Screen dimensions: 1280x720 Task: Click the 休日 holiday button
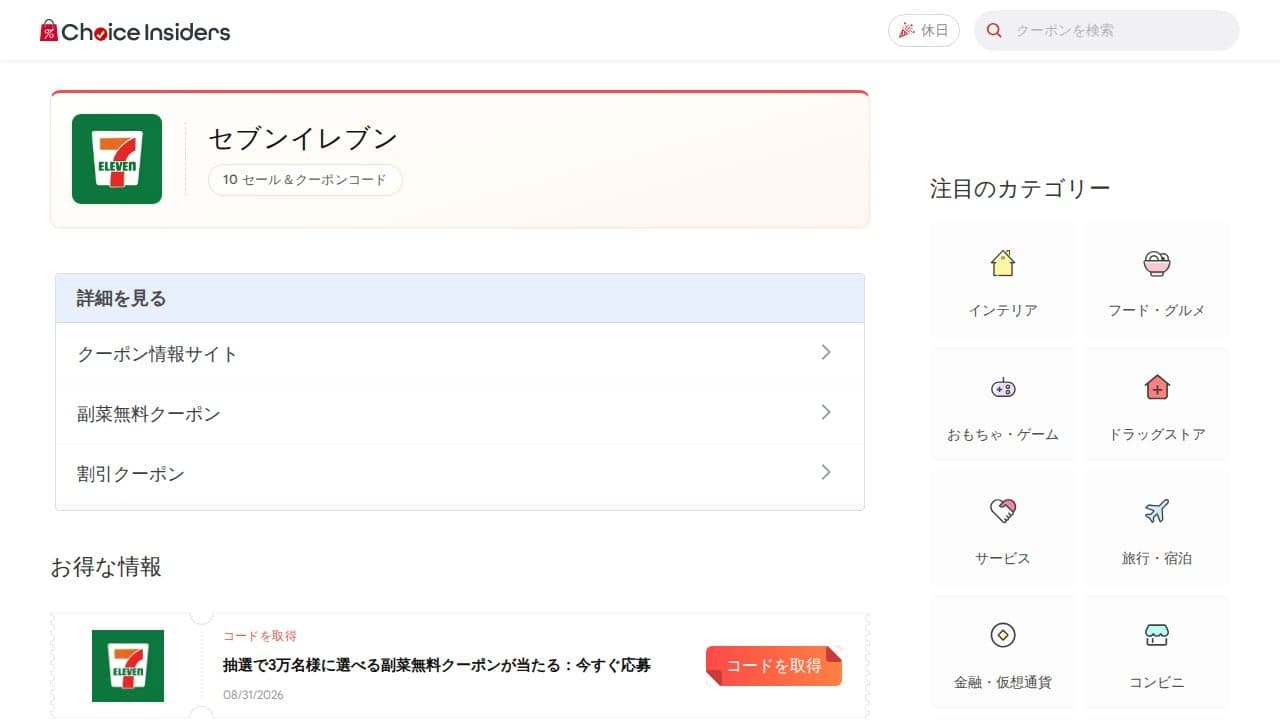click(924, 31)
